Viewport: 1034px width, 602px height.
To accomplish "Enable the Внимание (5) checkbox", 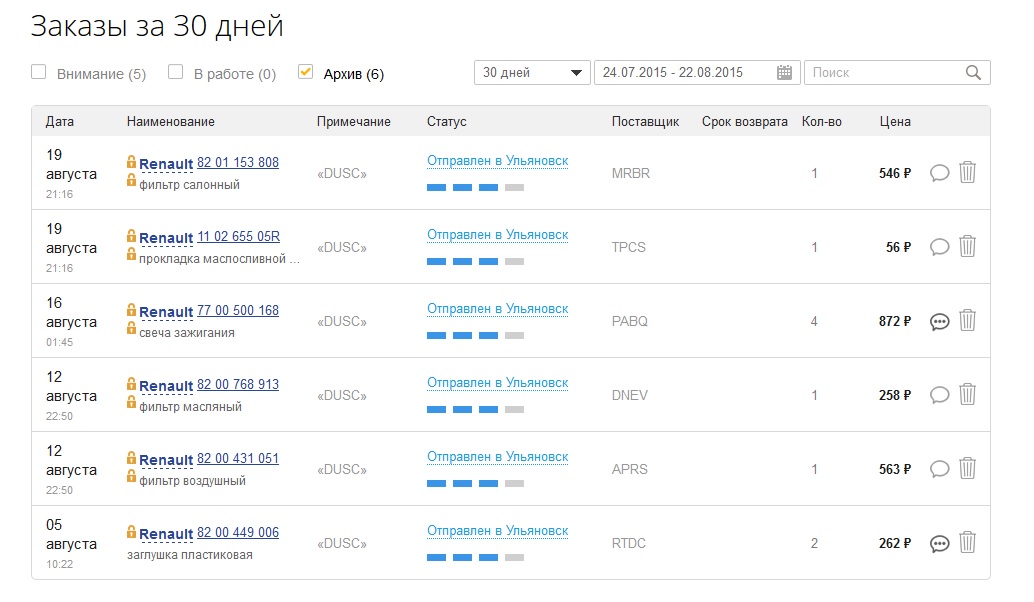I will pos(39,72).
